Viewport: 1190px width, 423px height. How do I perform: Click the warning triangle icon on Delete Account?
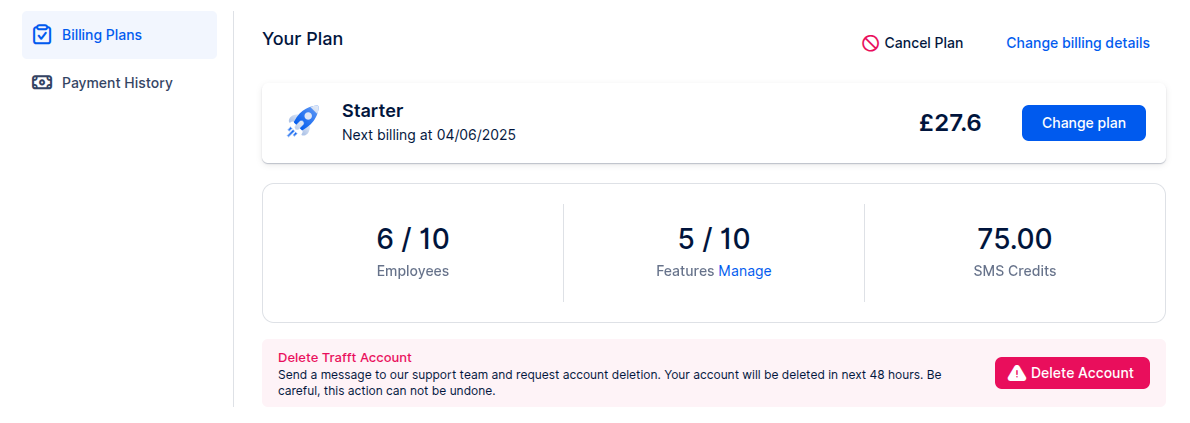click(x=1016, y=374)
